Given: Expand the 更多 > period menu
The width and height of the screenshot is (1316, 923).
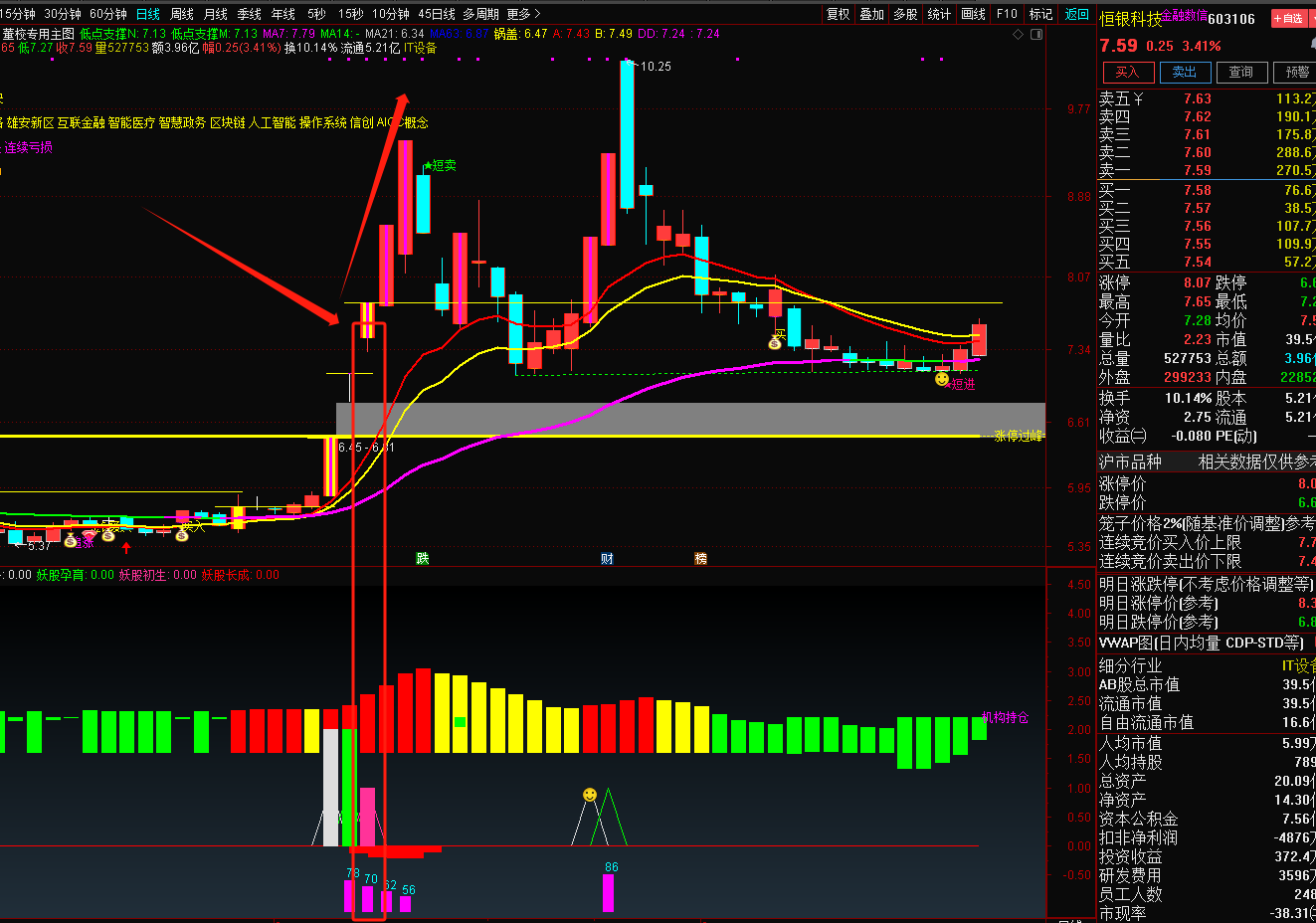Looking at the screenshot, I should 524,14.
